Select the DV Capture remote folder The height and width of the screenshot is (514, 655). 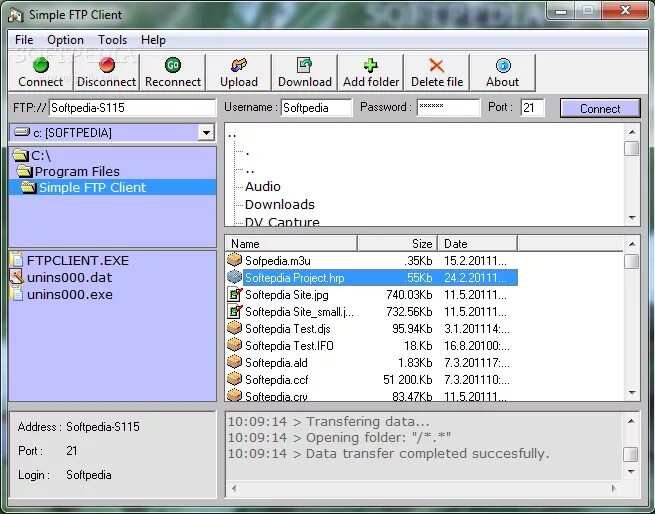(282, 221)
